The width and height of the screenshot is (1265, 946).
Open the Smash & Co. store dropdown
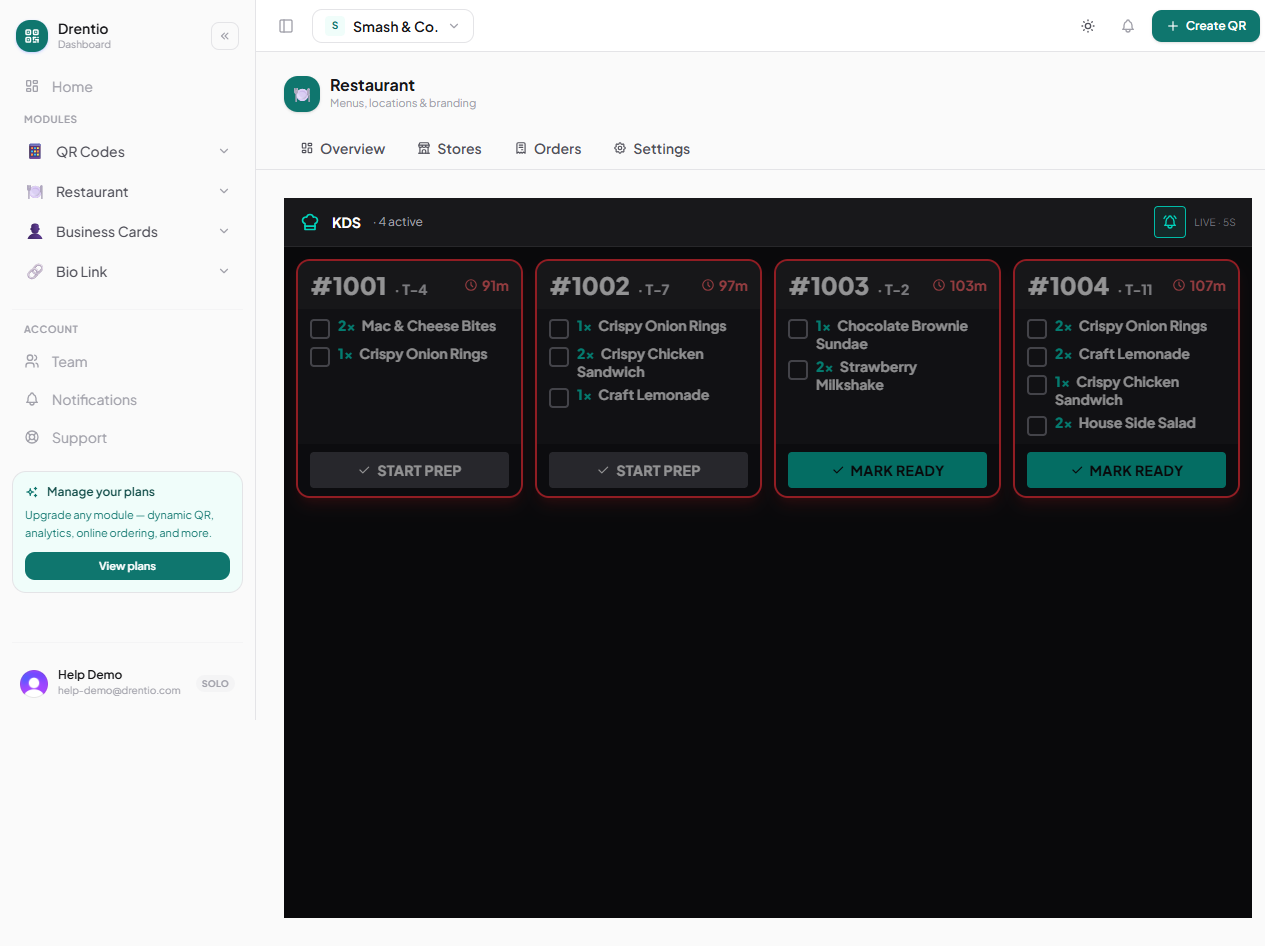click(x=393, y=26)
